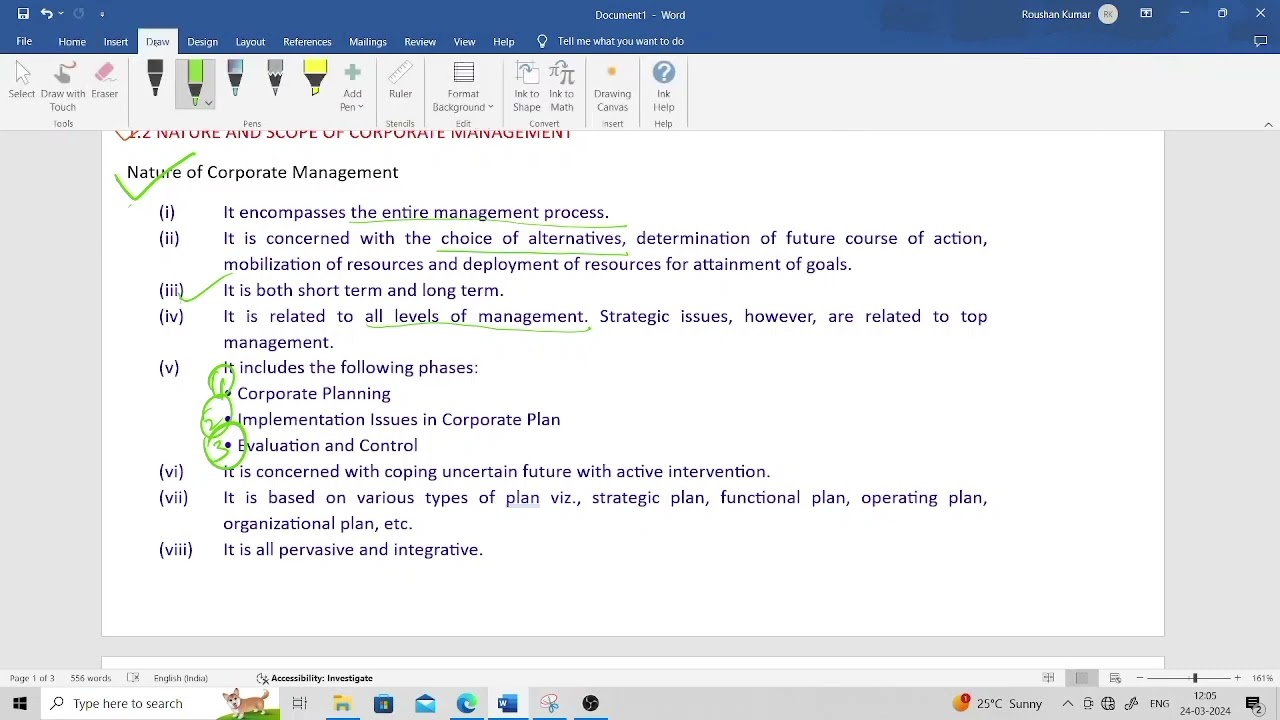Open Microsoft Edge from taskbar
Image resolution: width=1280 pixels, height=720 pixels.
pos(467,703)
